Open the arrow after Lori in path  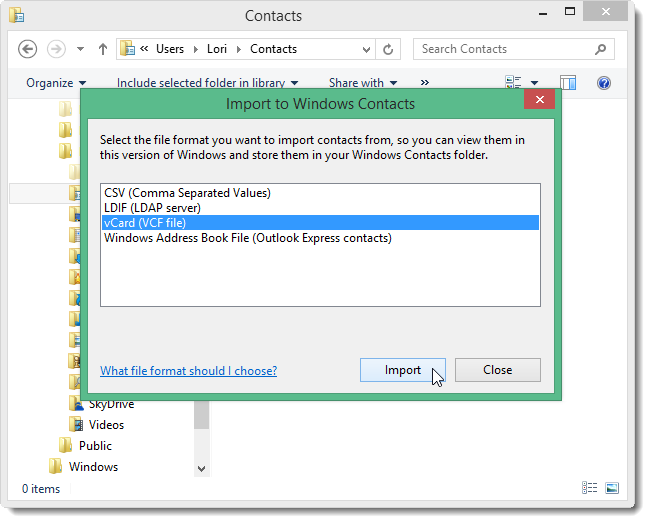[239, 49]
